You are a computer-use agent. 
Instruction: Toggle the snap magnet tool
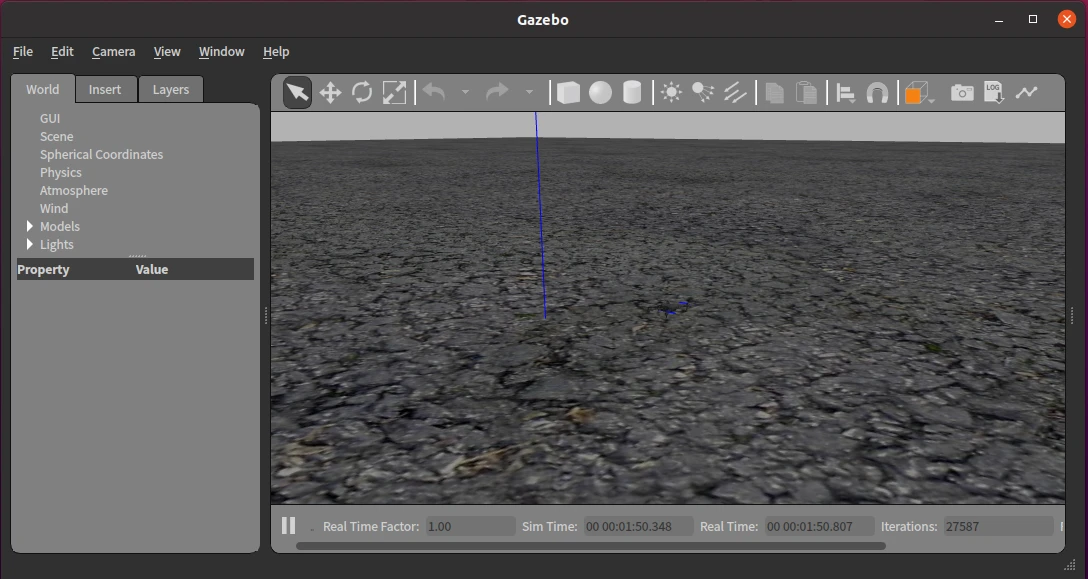pyautogui.click(x=877, y=92)
